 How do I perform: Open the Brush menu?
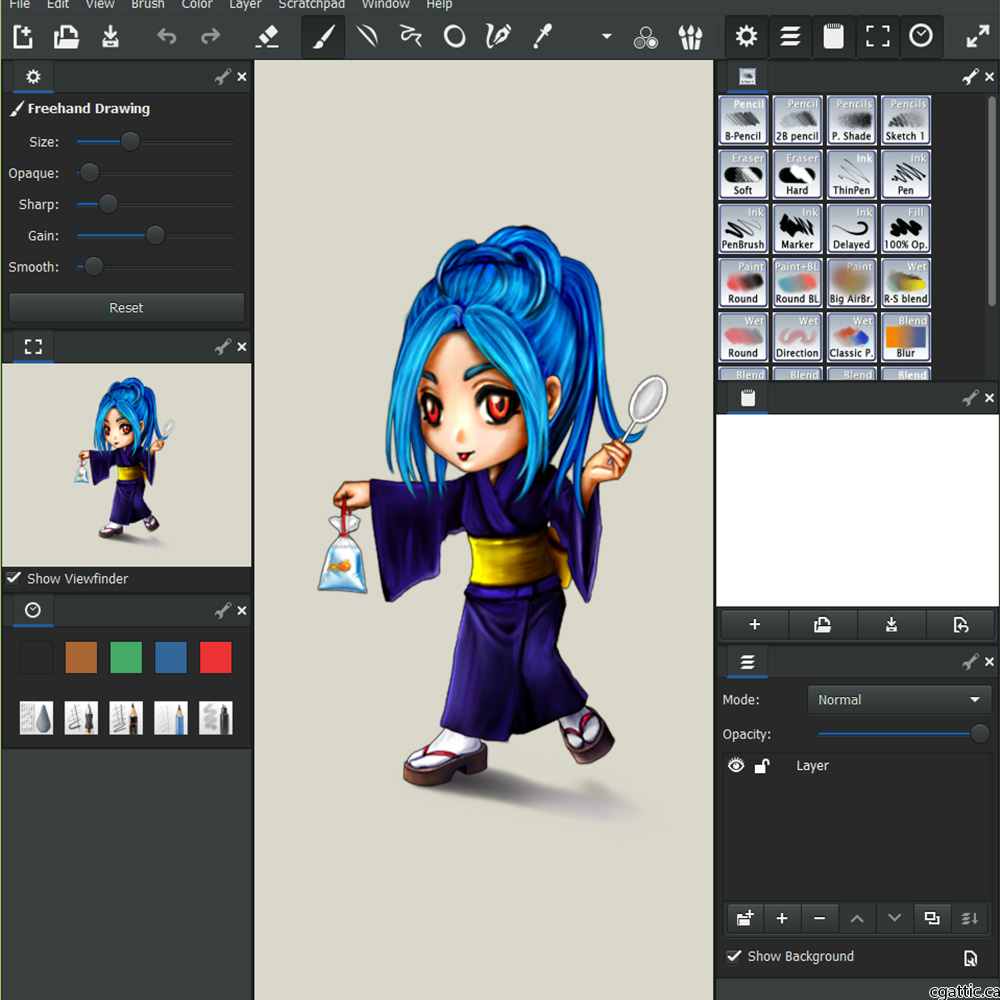point(147,5)
